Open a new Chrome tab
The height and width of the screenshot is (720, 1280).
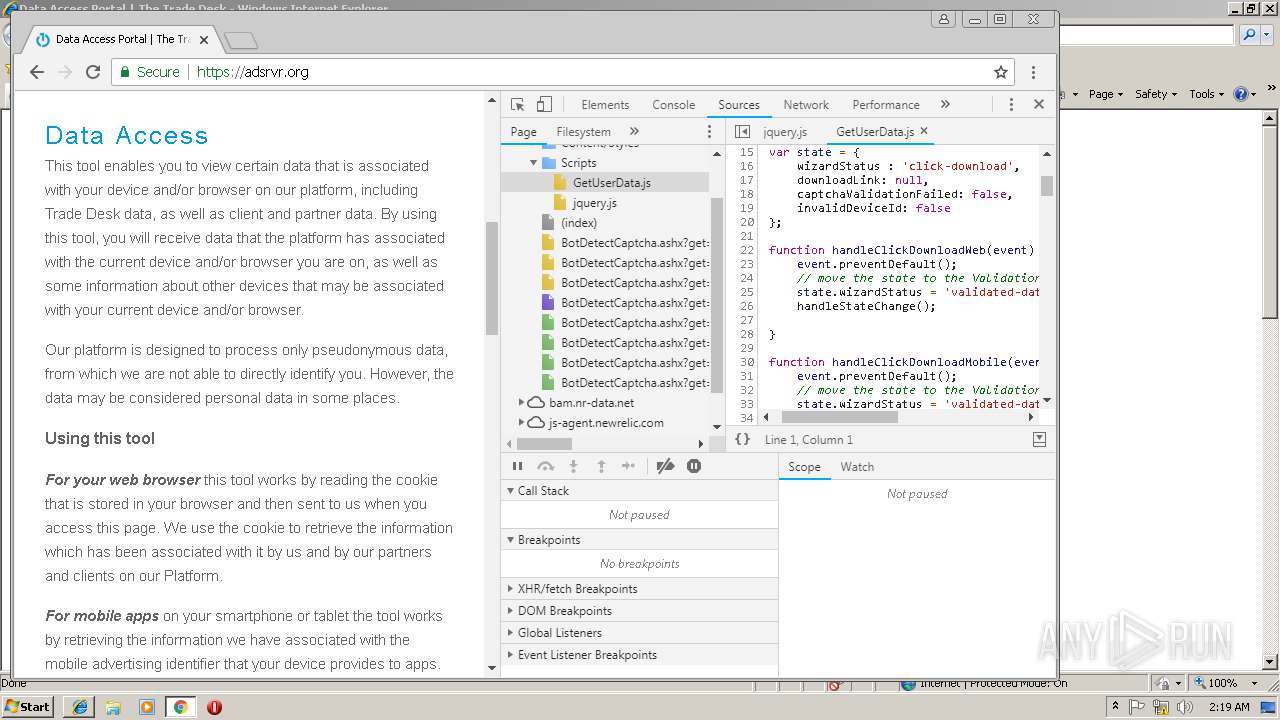click(241, 41)
